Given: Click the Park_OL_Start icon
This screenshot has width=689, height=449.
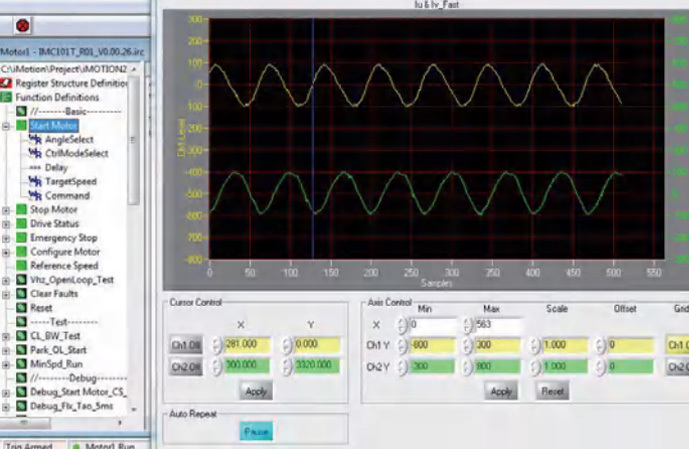Looking at the screenshot, I should pos(22,350).
